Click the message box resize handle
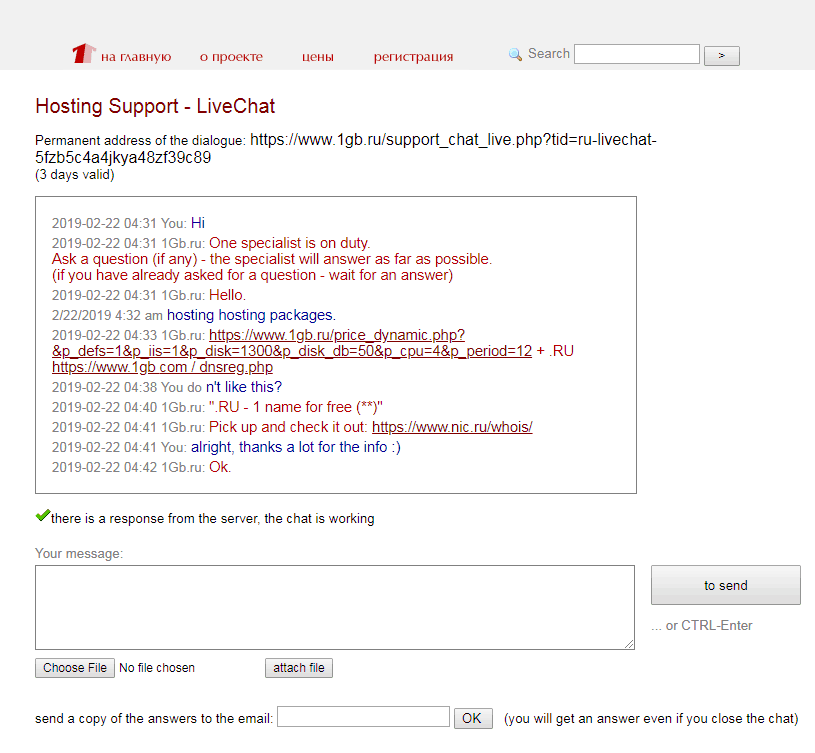 tap(629, 644)
